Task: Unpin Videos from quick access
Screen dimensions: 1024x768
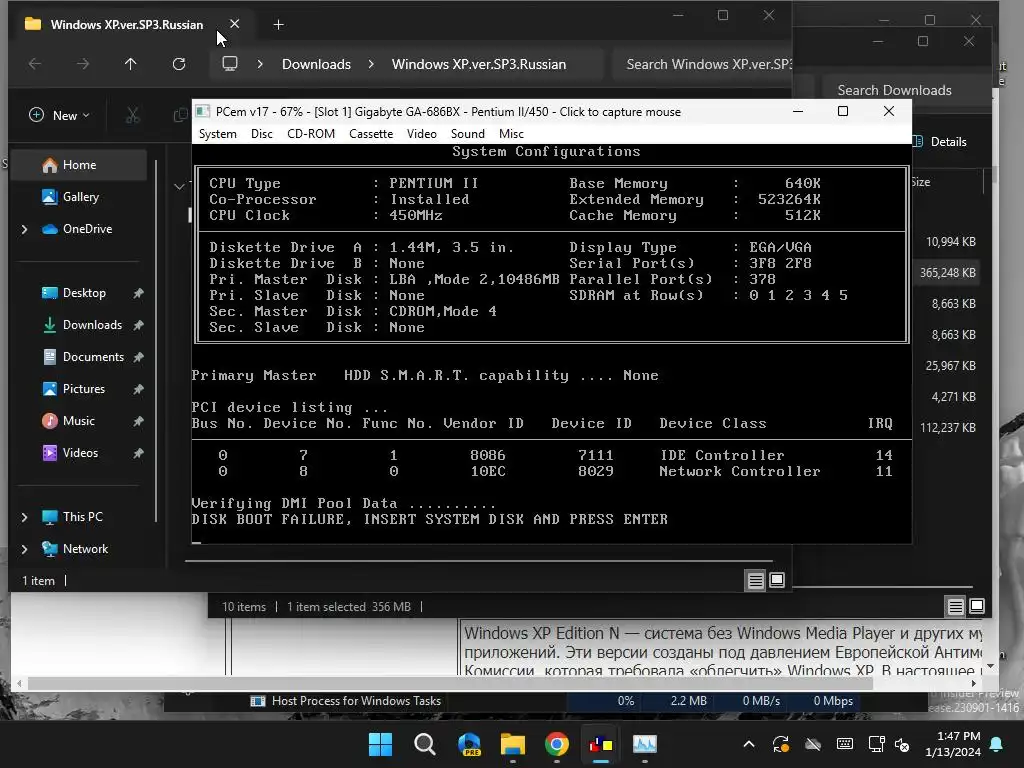Action: 138,453
